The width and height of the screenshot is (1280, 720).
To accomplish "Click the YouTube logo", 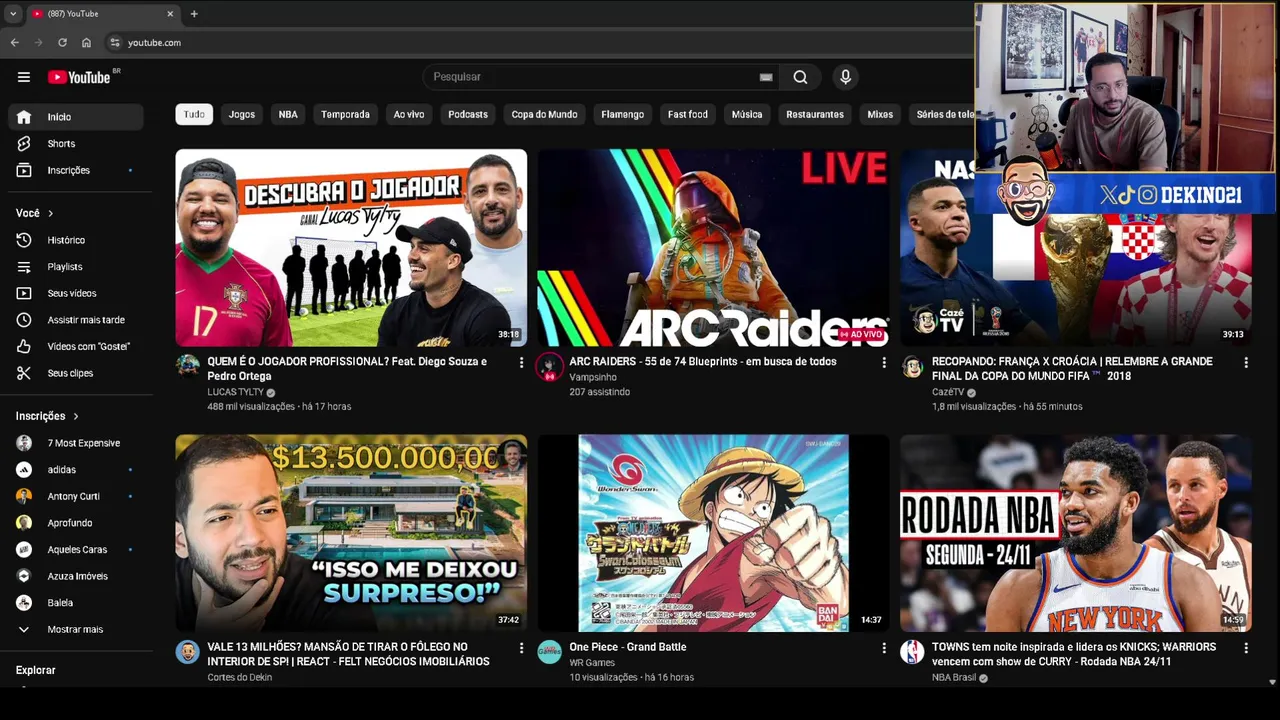I will point(79,77).
